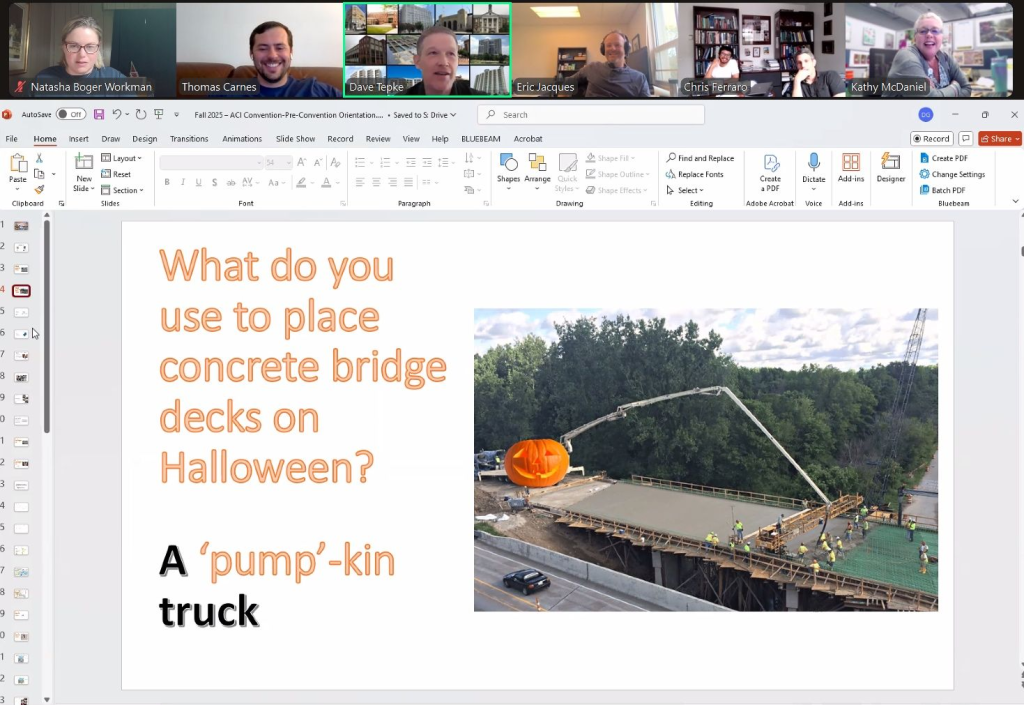Click the Cut scissors icon
Screen dimensions: 1024x705
(39, 158)
